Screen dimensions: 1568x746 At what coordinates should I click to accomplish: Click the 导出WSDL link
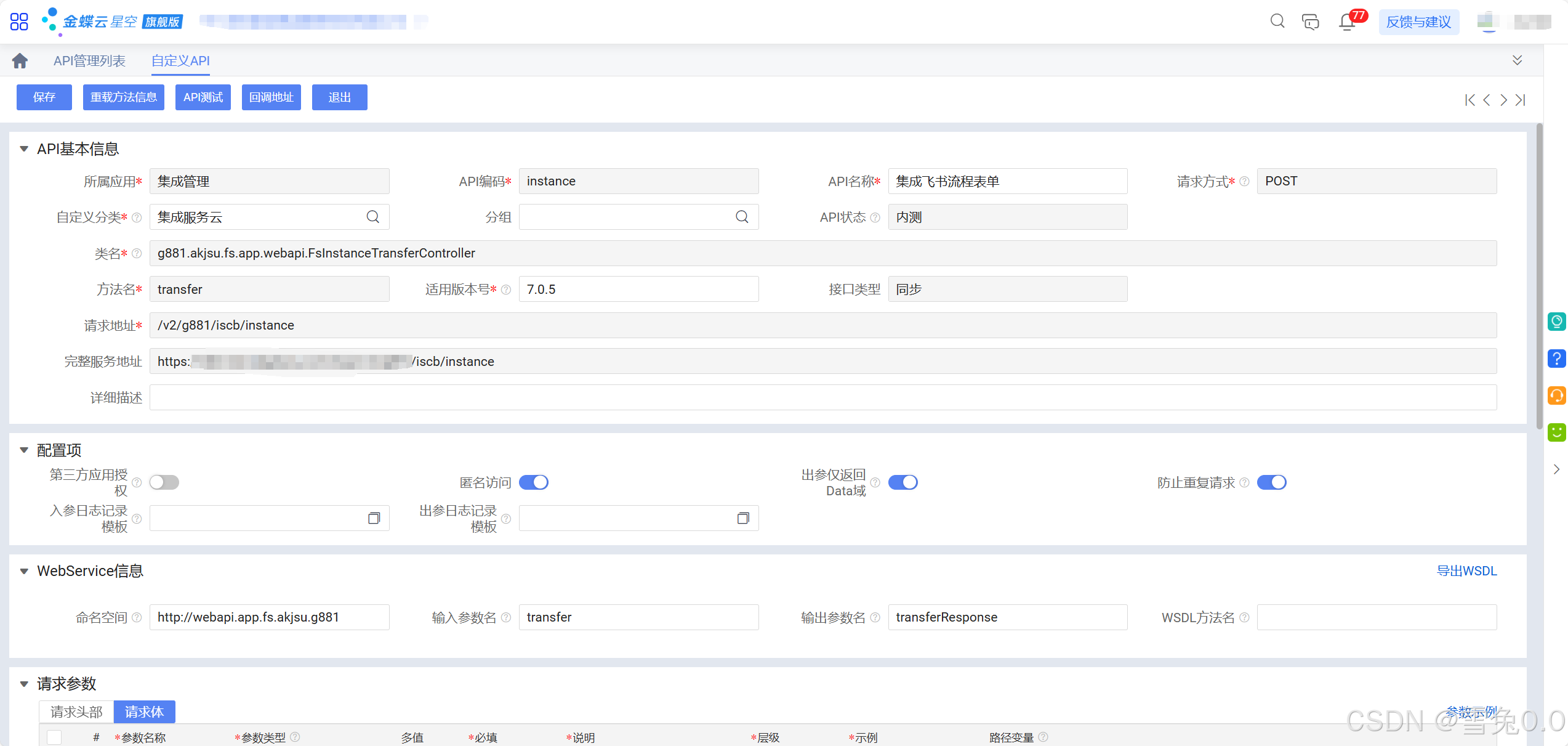click(x=1466, y=571)
